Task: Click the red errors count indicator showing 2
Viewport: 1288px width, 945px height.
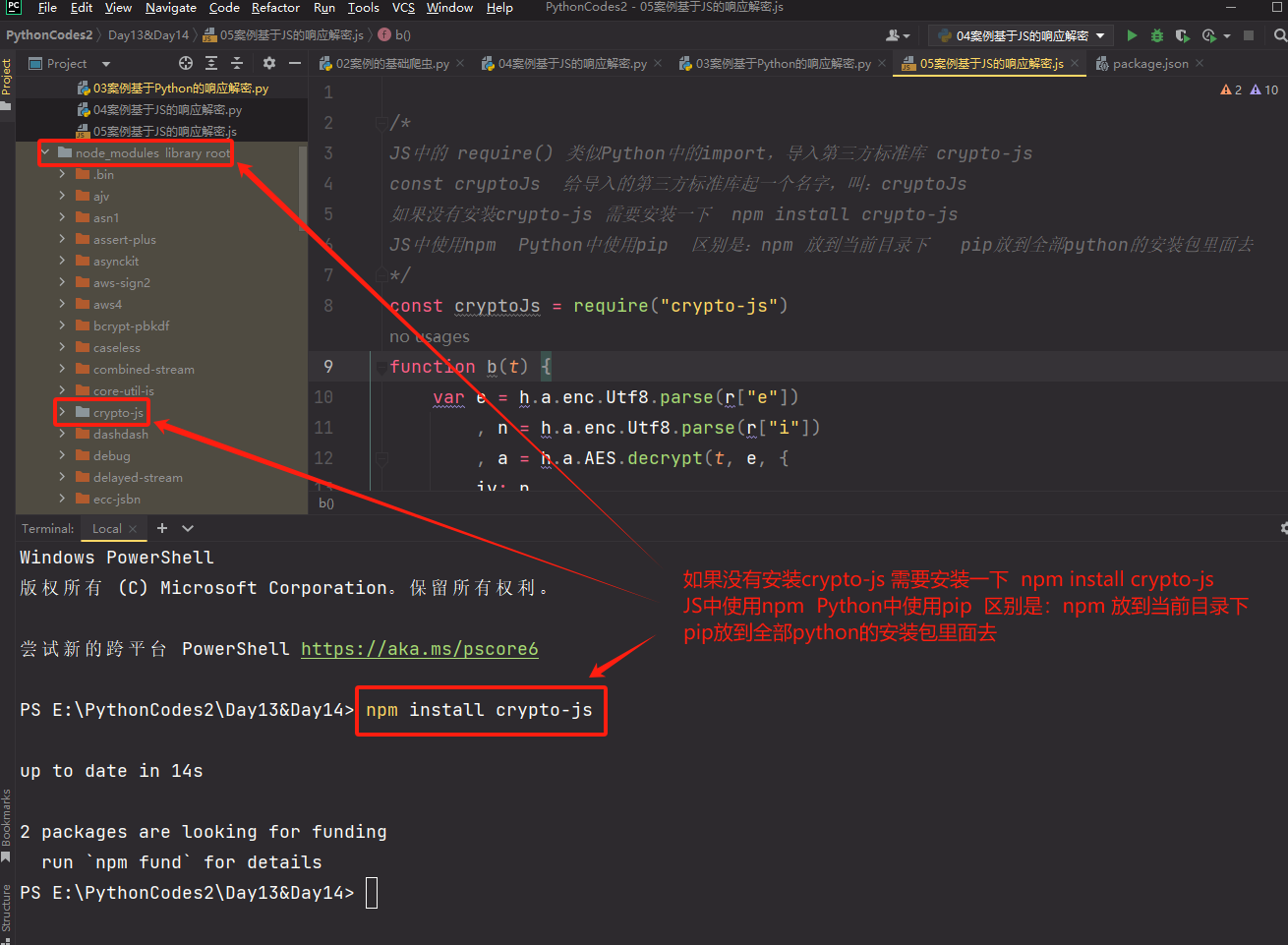Action: coord(1231,89)
